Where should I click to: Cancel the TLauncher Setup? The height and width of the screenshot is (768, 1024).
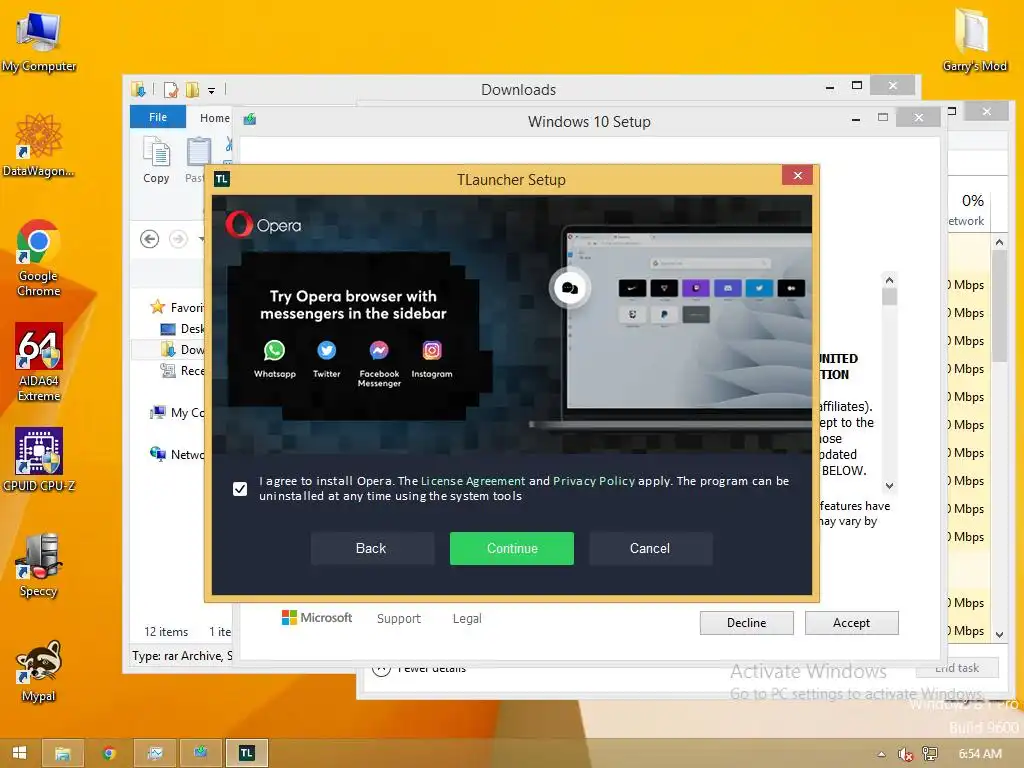[650, 548]
